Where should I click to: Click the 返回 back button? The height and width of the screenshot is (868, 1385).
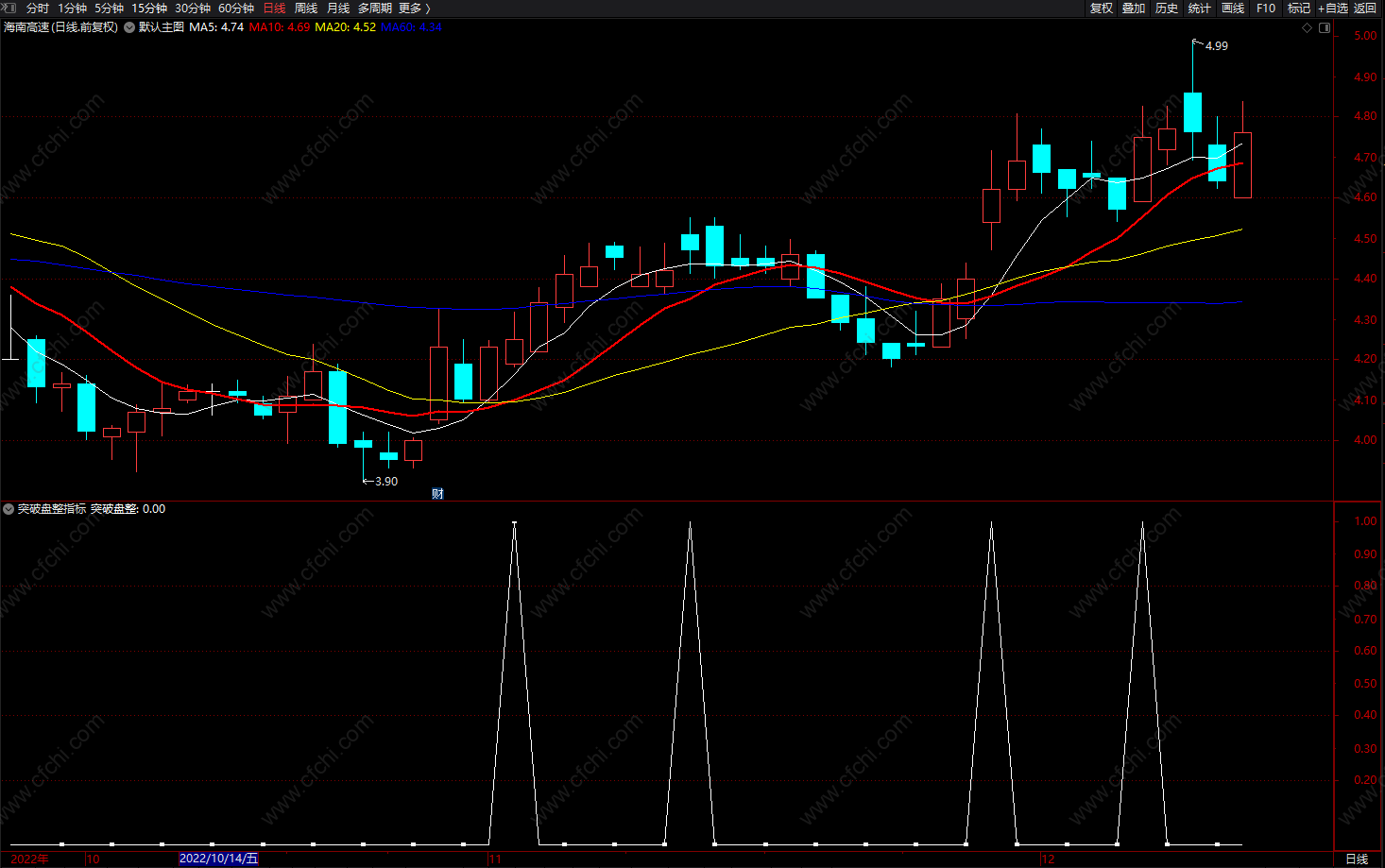tap(1365, 8)
